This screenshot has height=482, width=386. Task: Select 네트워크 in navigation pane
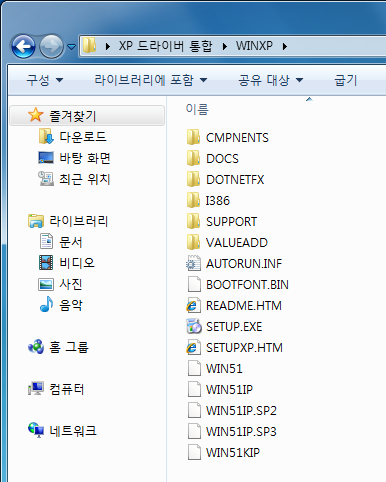(x=73, y=431)
